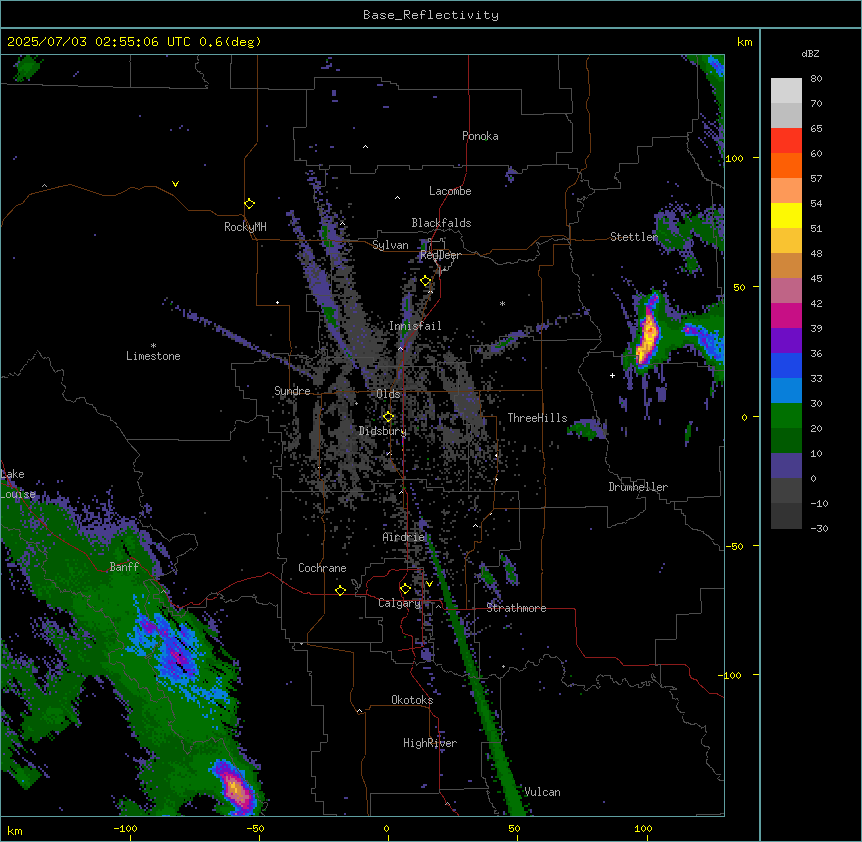Click the yellow diamond marker above RockyMH

pyautogui.click(x=250, y=204)
